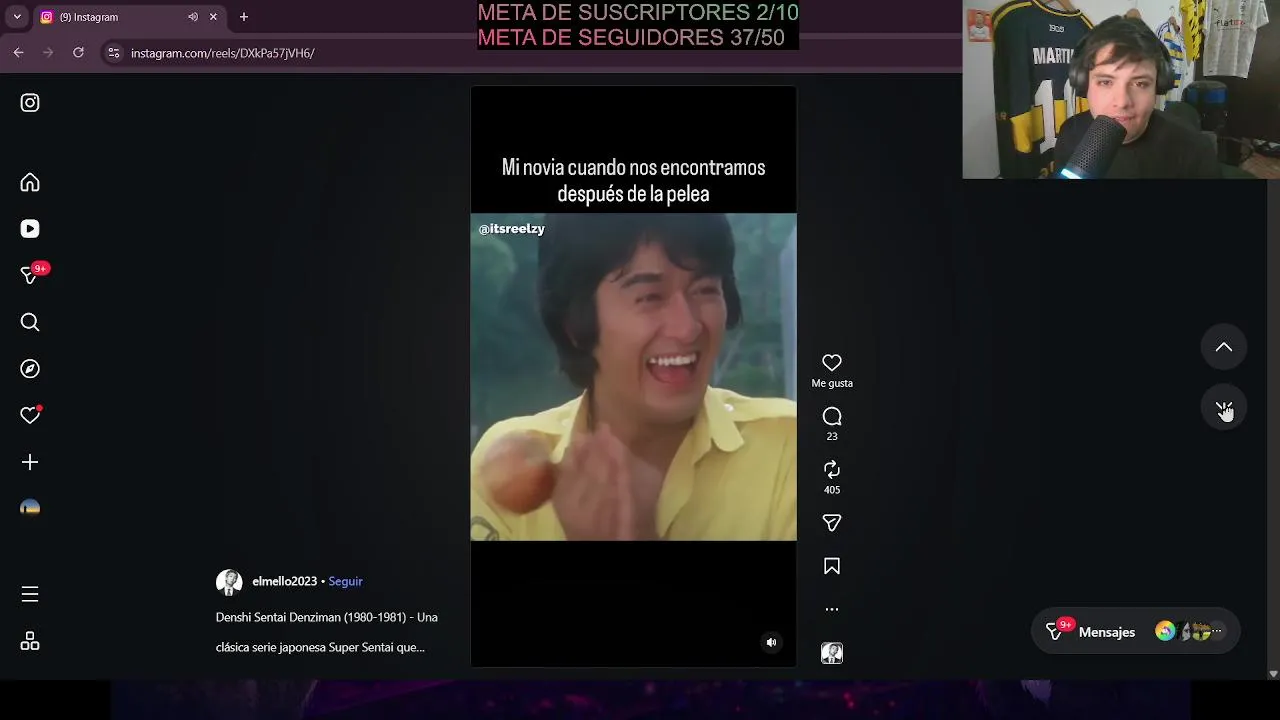Expand the Denshi Sentai Denziman caption

[x=327, y=632]
